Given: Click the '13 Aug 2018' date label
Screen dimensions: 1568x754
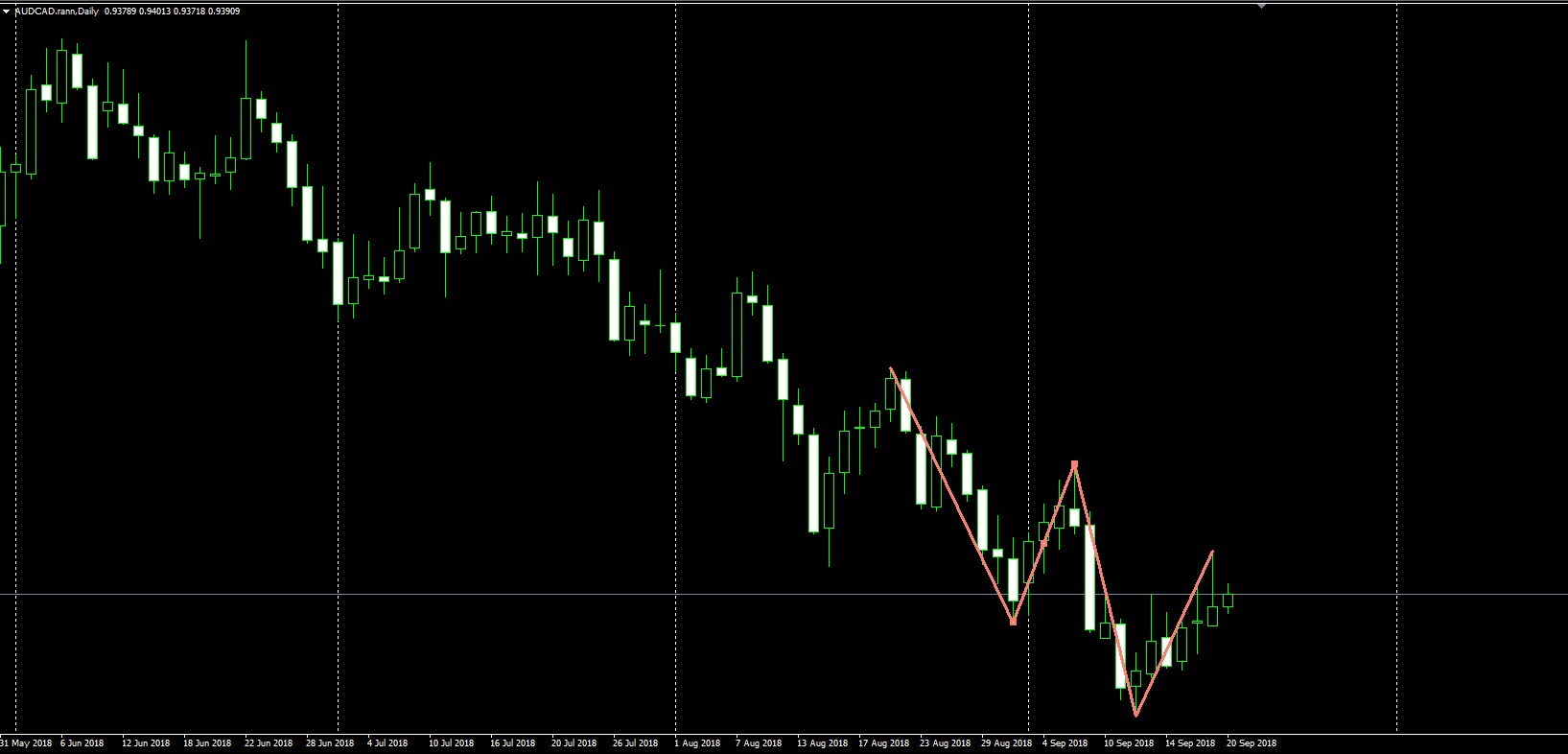Looking at the screenshot, I should pos(822,743).
